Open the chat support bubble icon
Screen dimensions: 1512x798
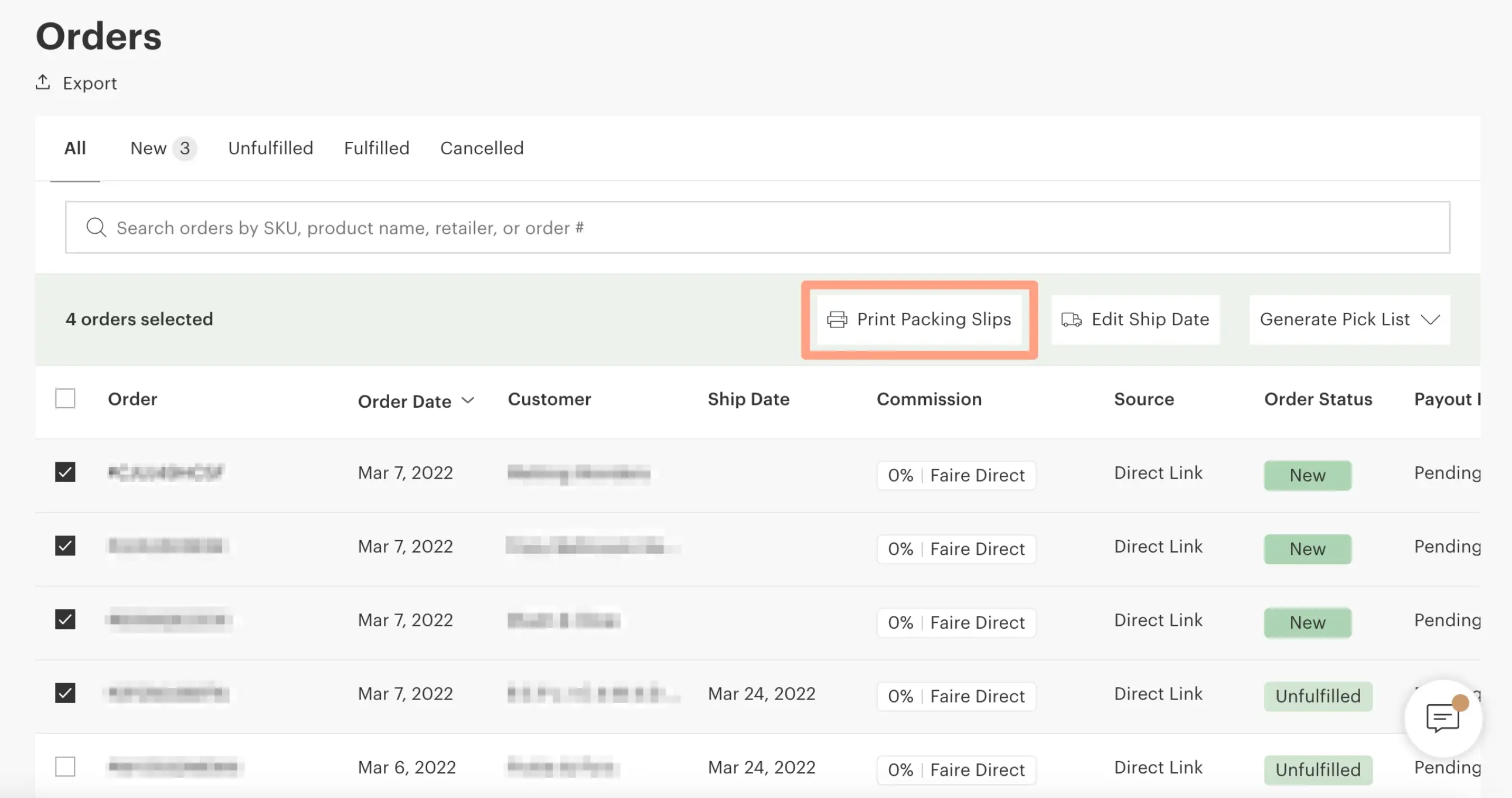(1442, 718)
